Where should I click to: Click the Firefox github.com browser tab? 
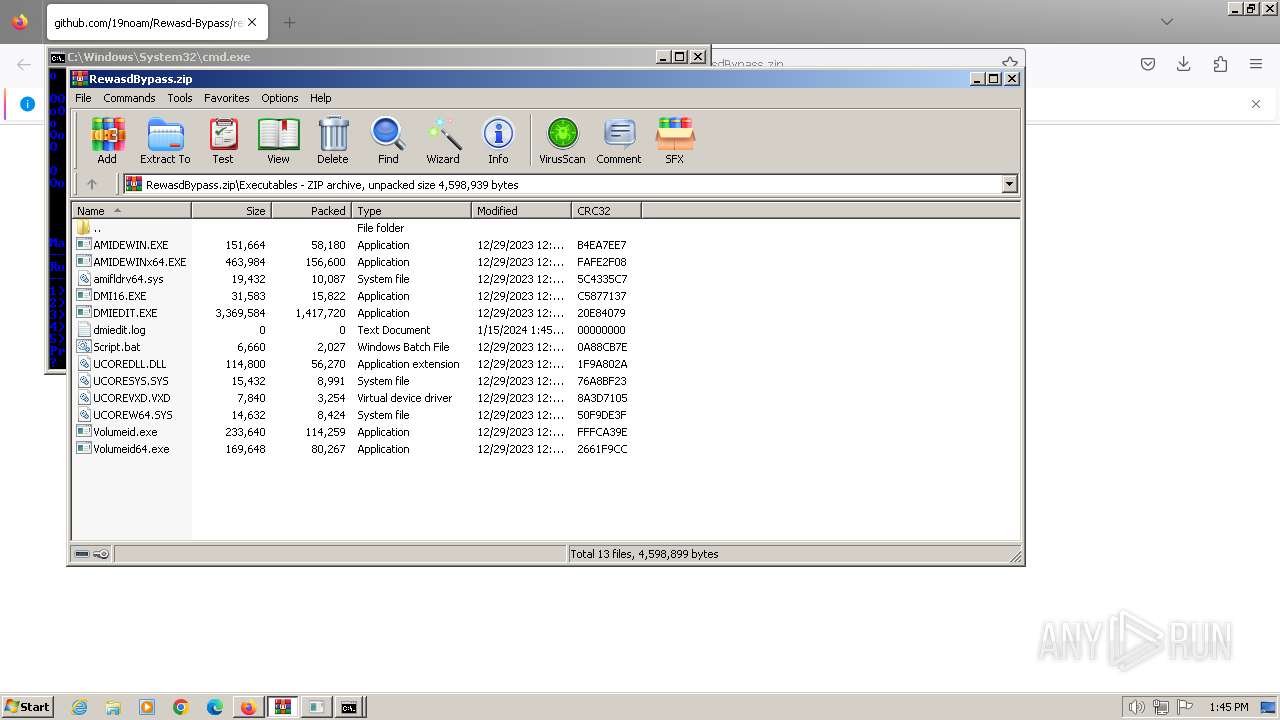(157, 22)
